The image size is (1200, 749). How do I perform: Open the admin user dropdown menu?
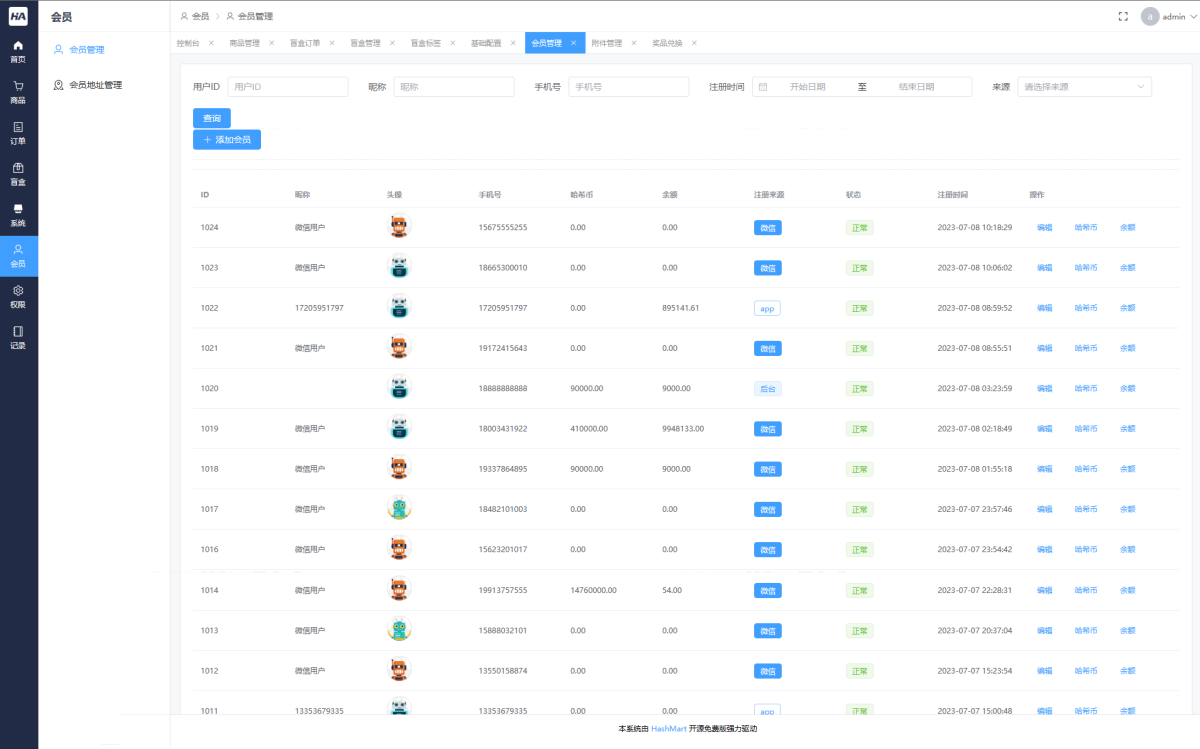(1165, 16)
